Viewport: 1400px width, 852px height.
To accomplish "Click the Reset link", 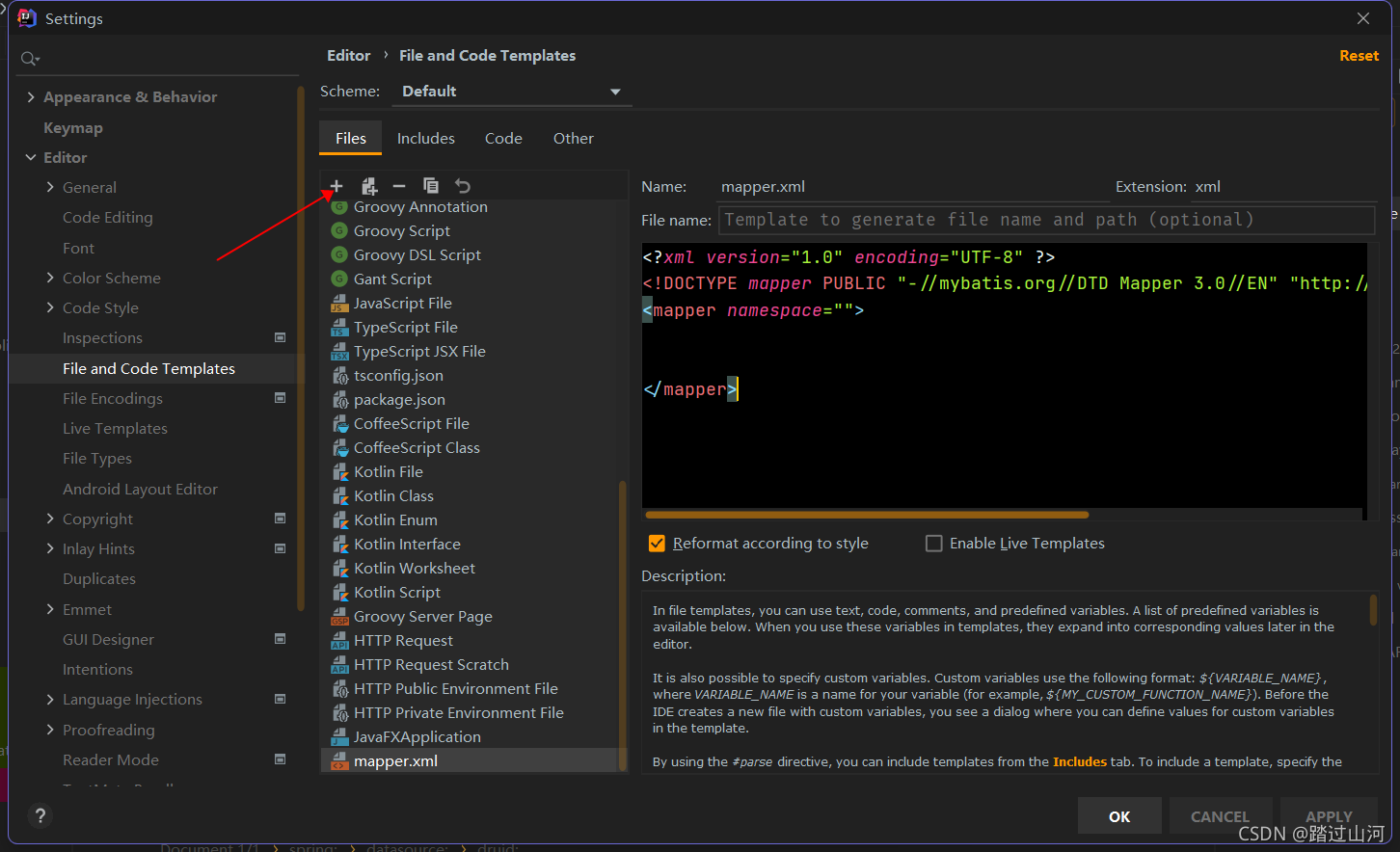I will tap(1359, 56).
